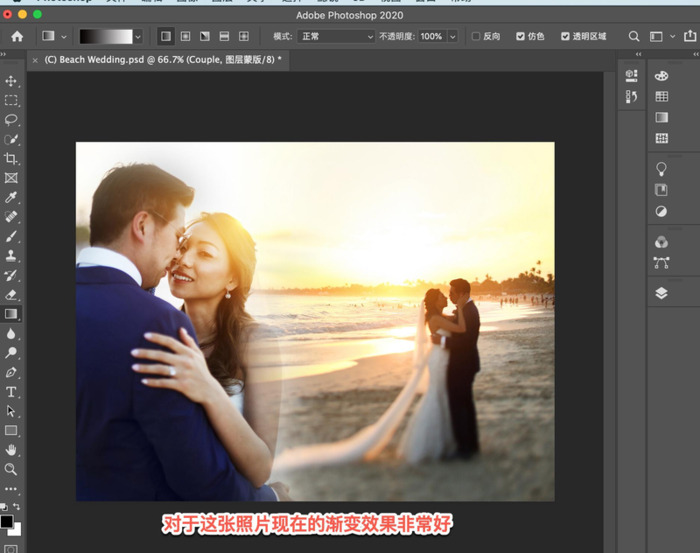Open the Color panel icon

[x=662, y=76]
